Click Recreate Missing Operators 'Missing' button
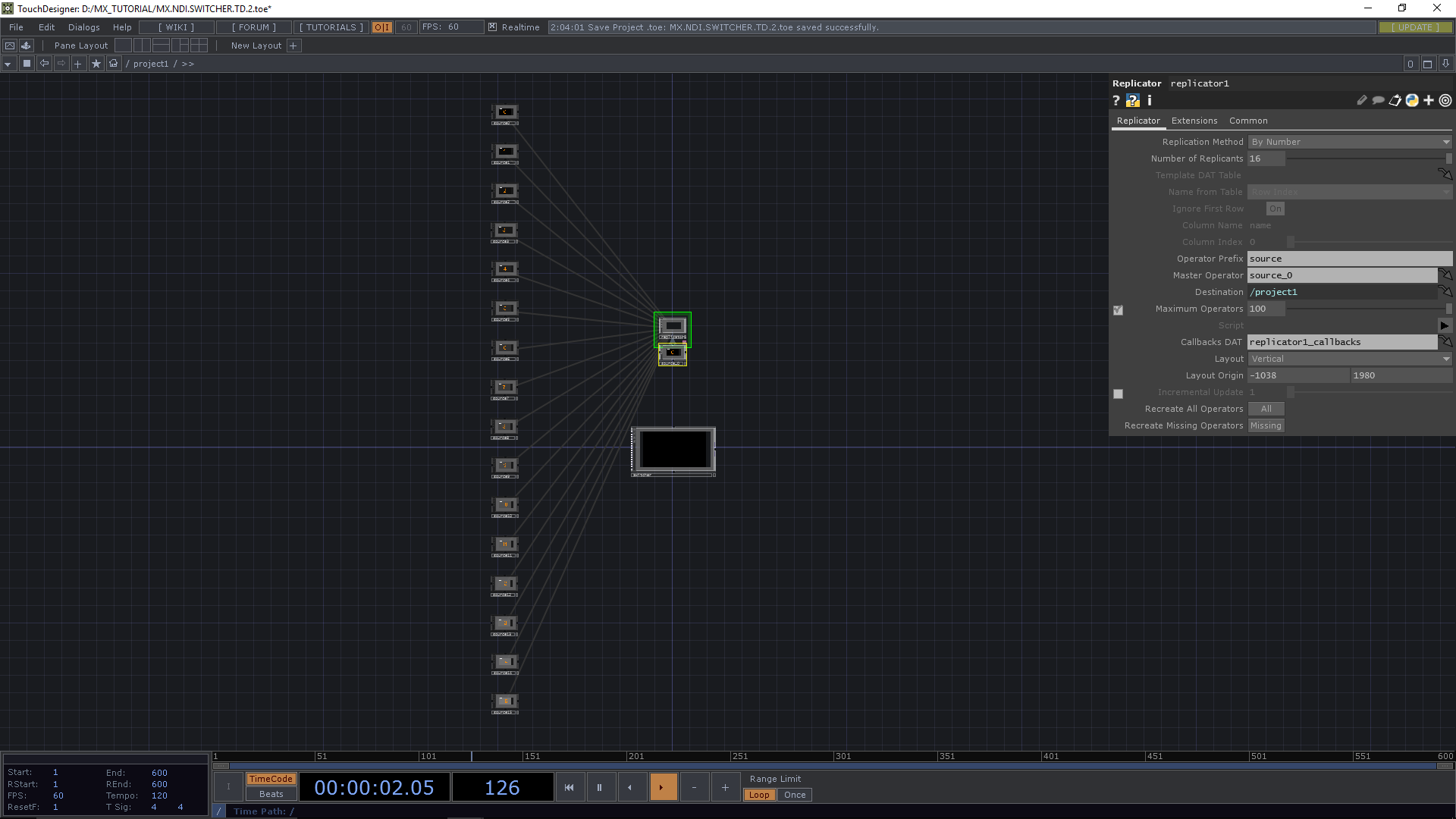1456x819 pixels. [x=1266, y=425]
